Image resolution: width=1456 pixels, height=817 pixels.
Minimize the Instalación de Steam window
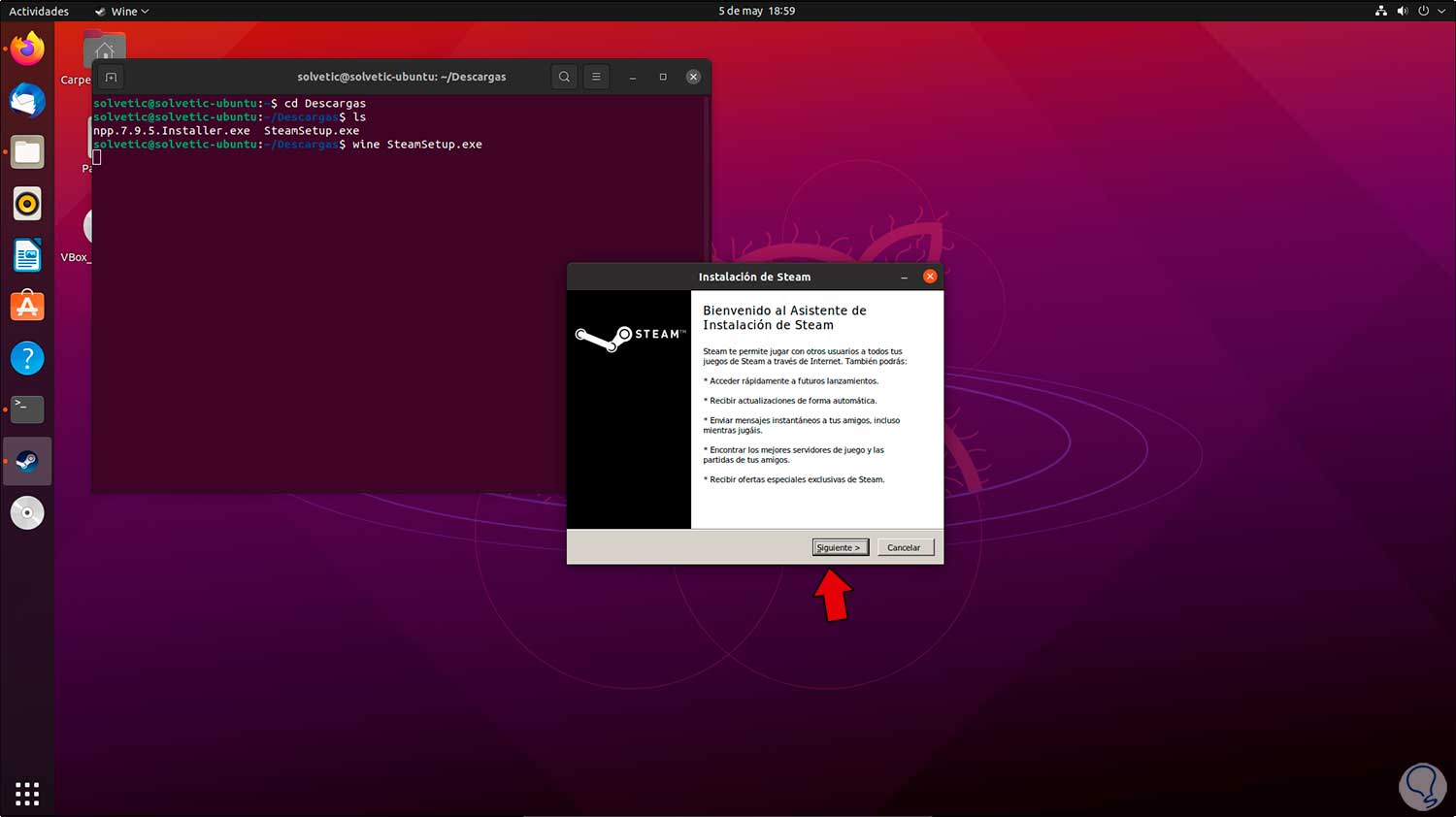pos(904,277)
